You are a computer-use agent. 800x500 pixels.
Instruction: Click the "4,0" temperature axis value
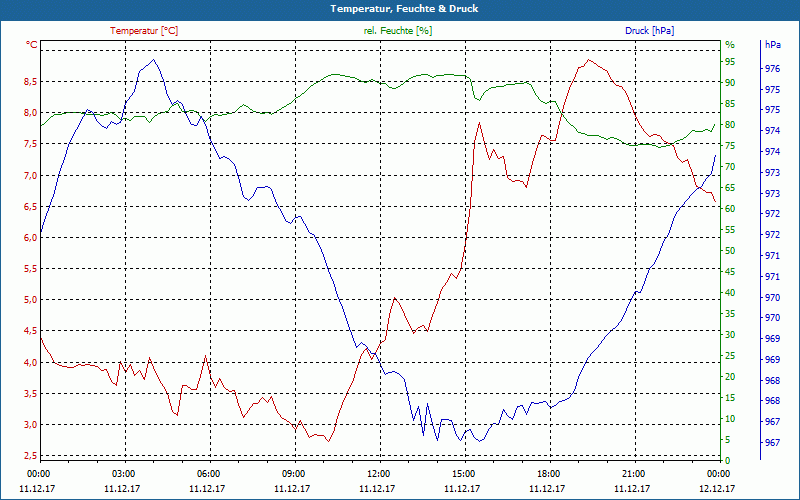click(x=31, y=363)
